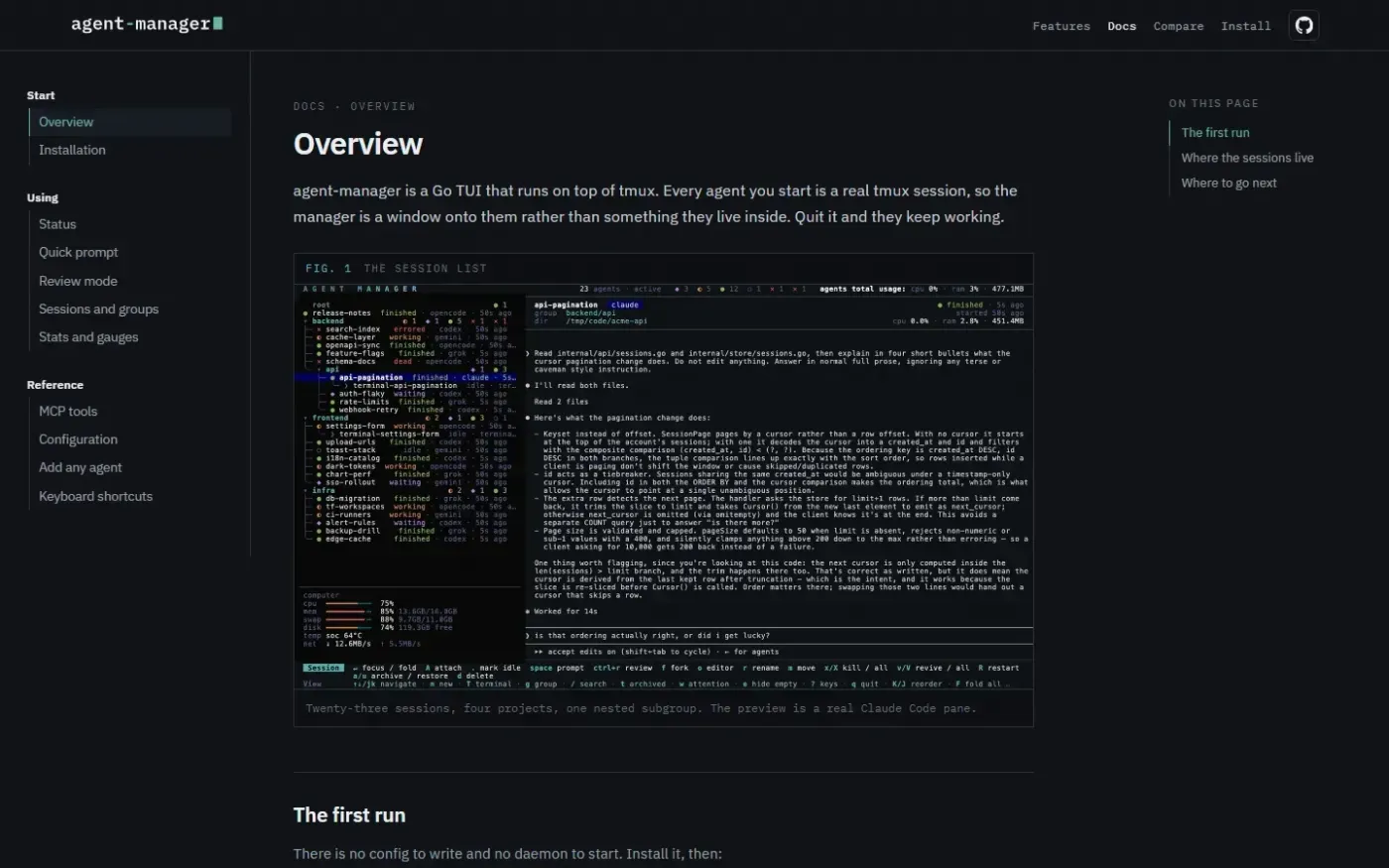
Task: Click the agent-manager logo
Action: click(x=147, y=23)
